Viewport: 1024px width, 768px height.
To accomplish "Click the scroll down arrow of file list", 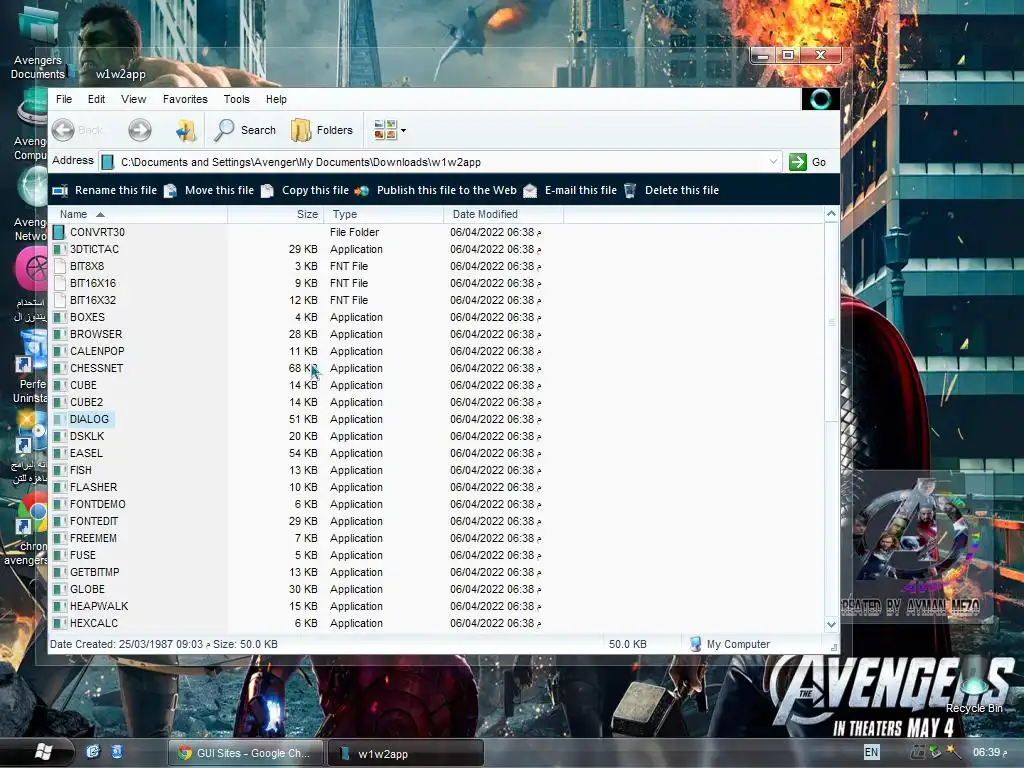I will point(831,624).
